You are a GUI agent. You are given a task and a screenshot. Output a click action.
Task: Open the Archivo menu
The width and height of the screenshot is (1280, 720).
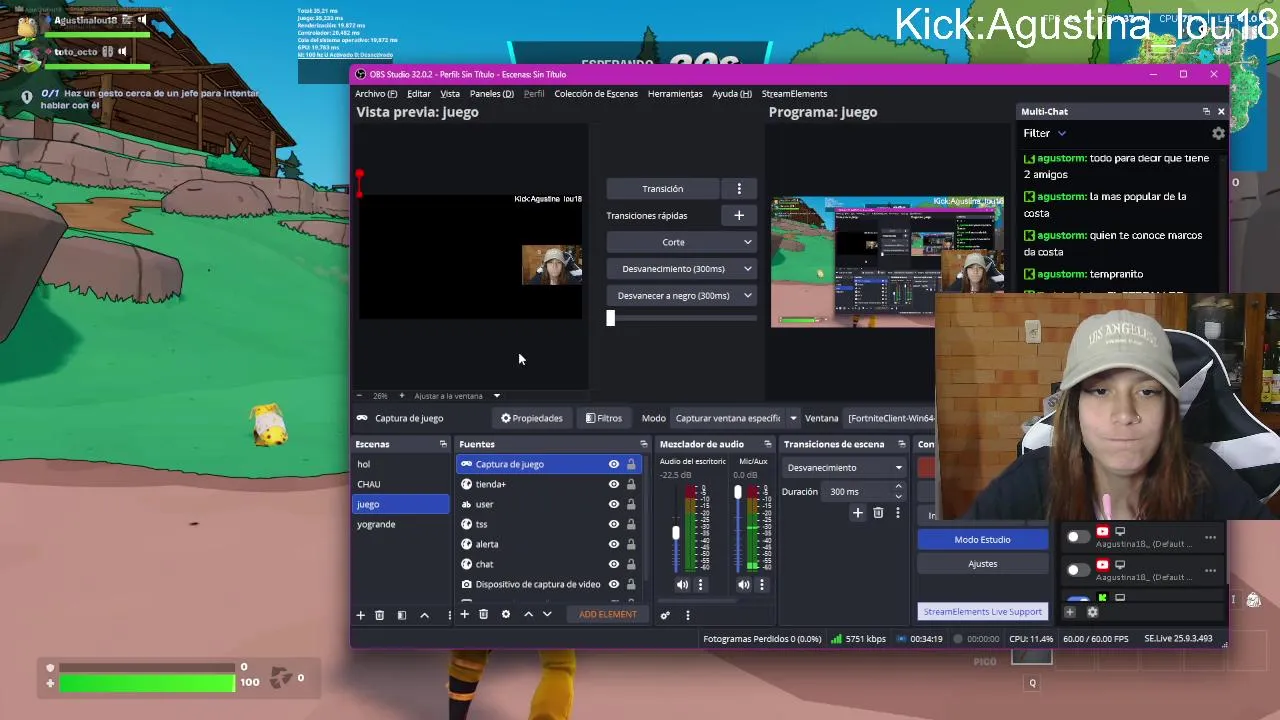point(376,94)
